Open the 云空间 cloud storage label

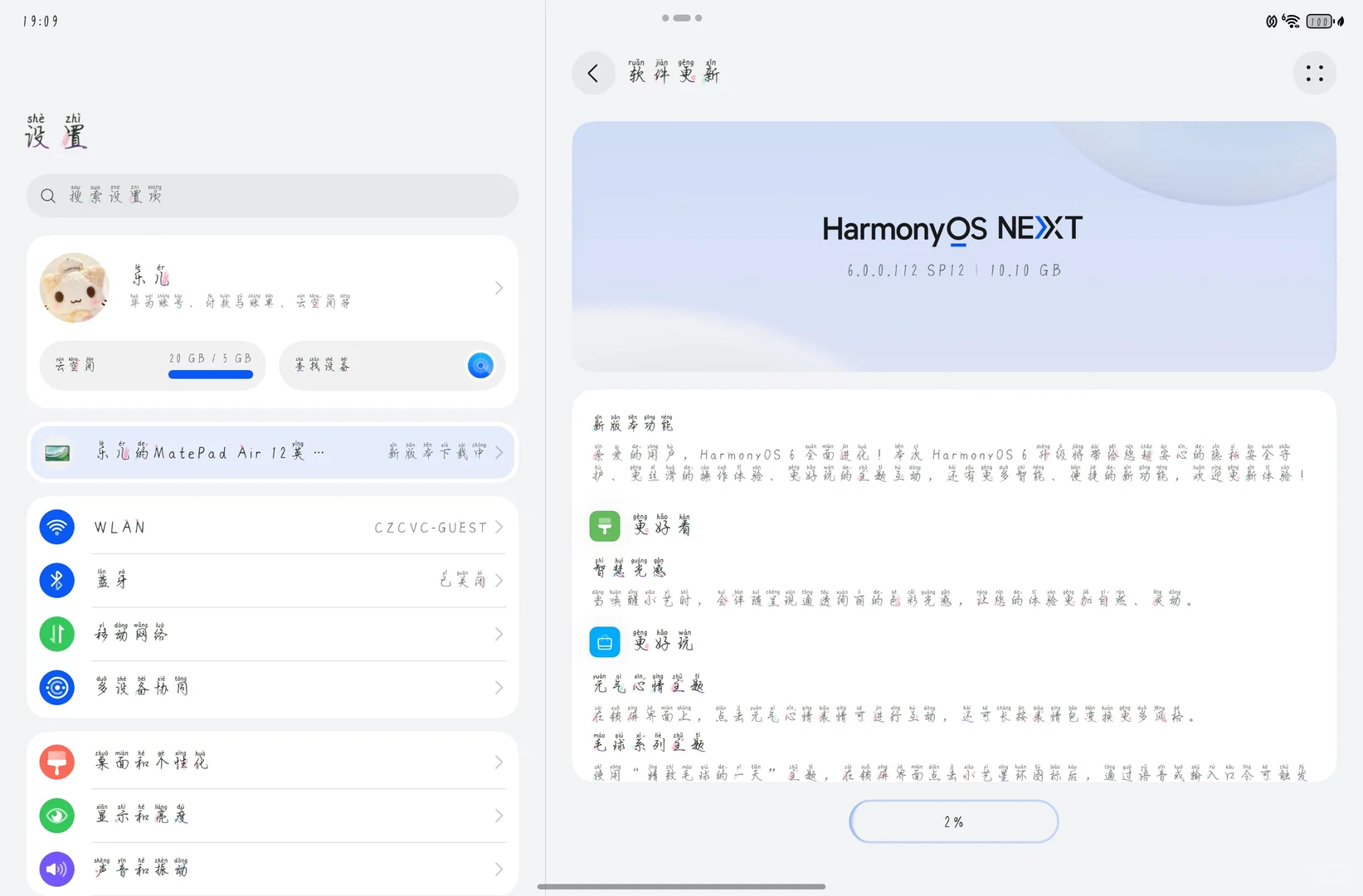click(75, 365)
